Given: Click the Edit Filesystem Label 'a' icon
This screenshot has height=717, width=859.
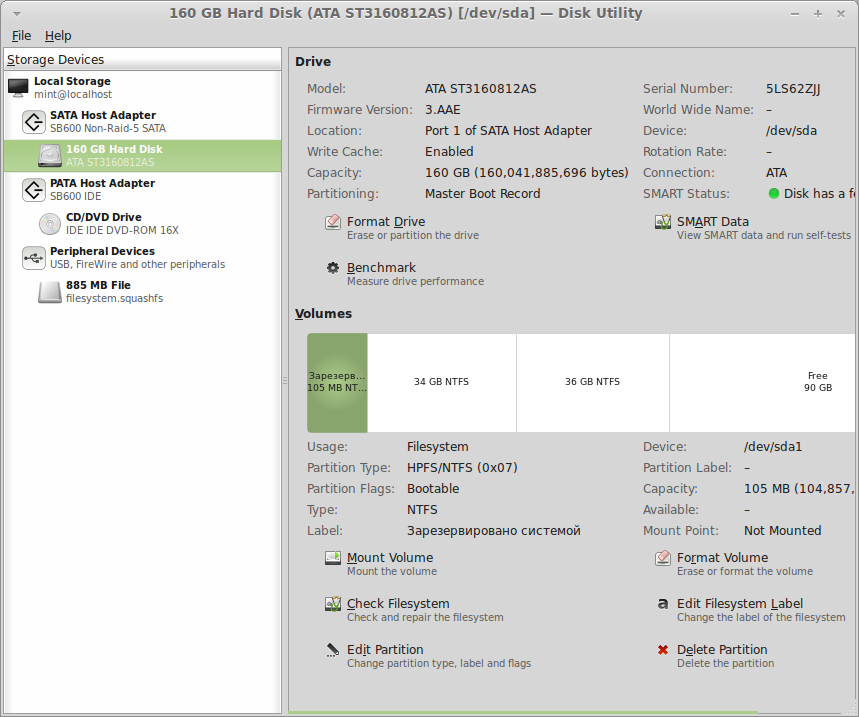Looking at the screenshot, I should pos(663,604).
